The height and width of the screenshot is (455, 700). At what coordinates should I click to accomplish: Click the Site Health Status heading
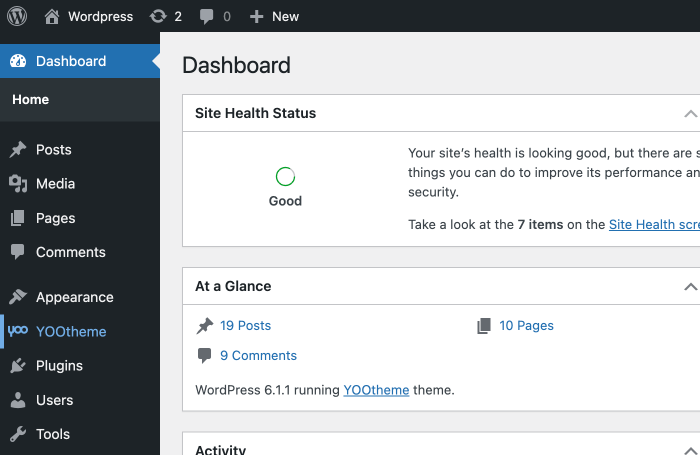255,113
